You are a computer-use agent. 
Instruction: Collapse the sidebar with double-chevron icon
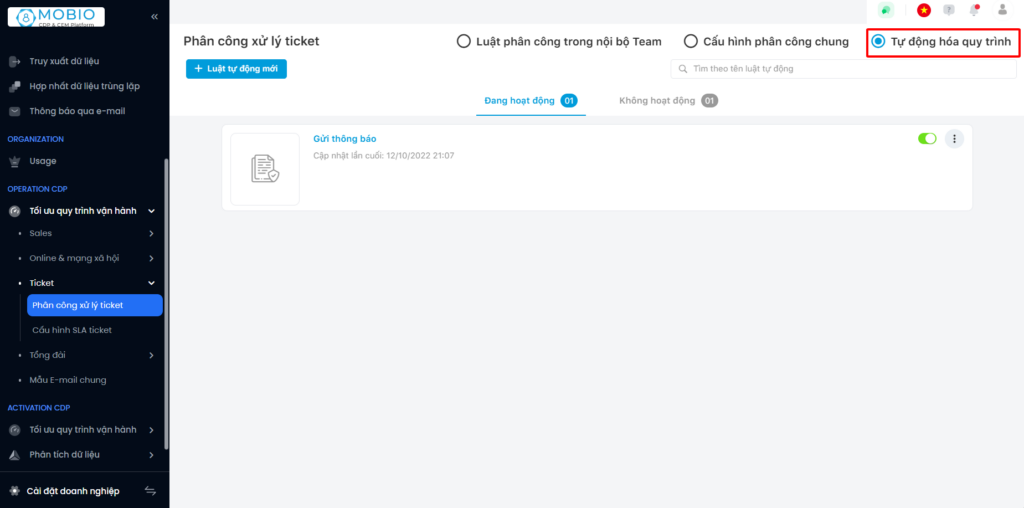click(x=154, y=17)
